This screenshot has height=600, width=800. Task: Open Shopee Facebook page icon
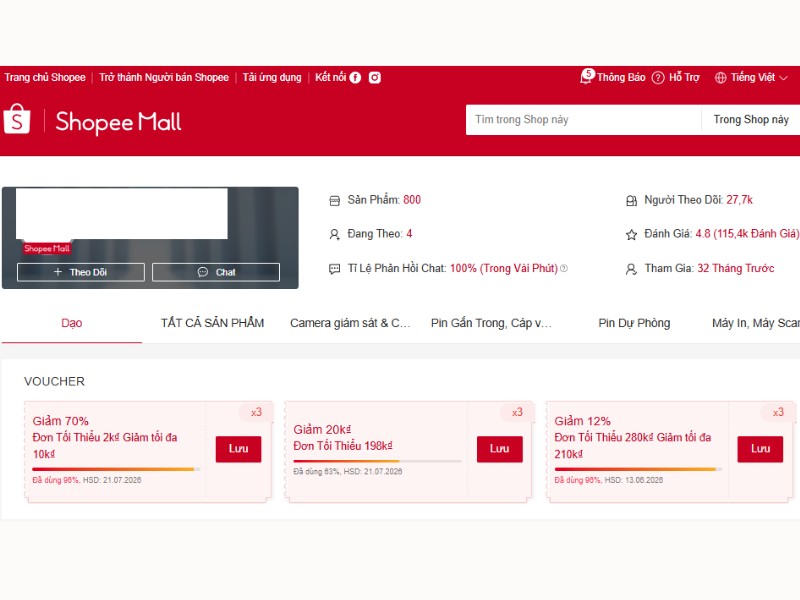pos(356,78)
